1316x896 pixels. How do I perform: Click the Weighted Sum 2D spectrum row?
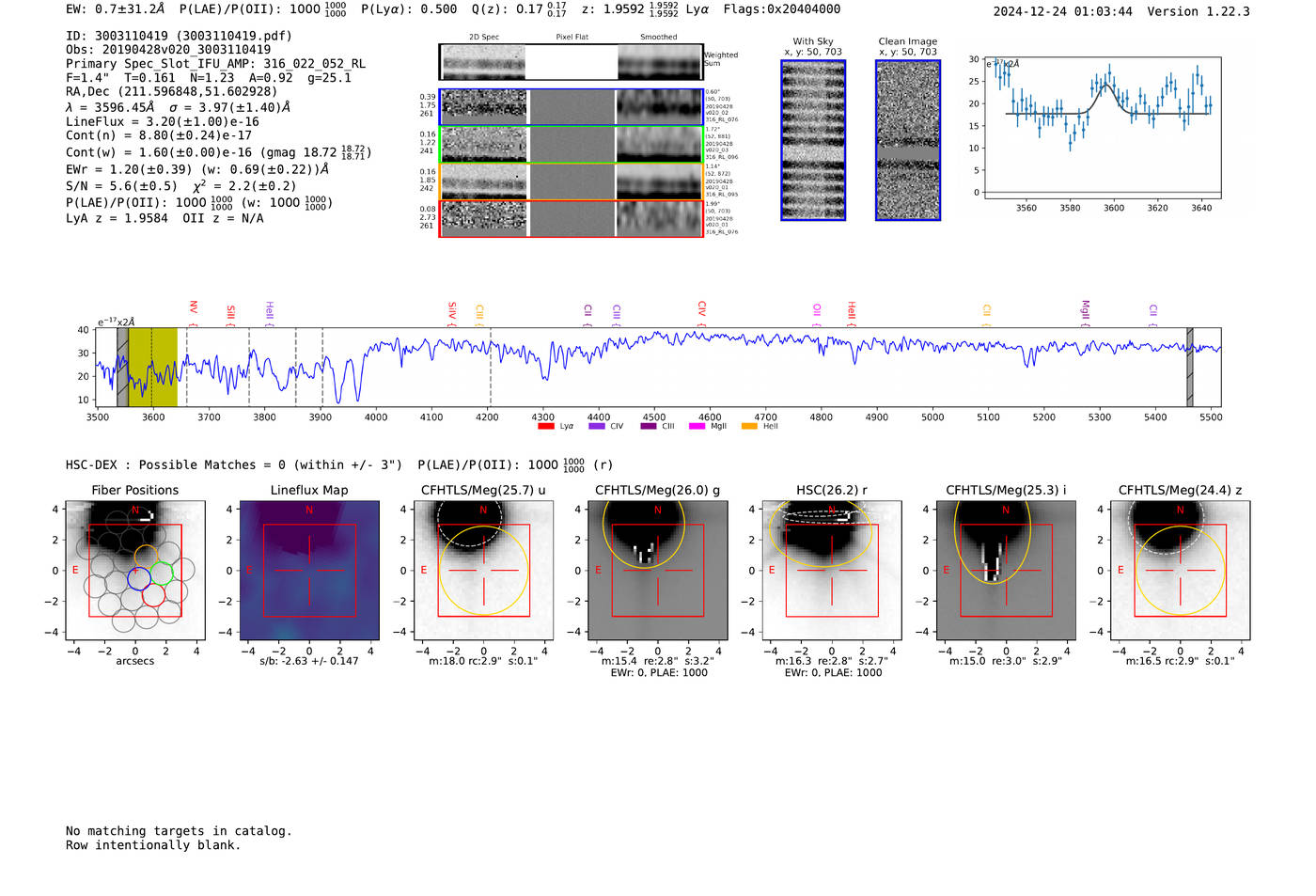572,62
